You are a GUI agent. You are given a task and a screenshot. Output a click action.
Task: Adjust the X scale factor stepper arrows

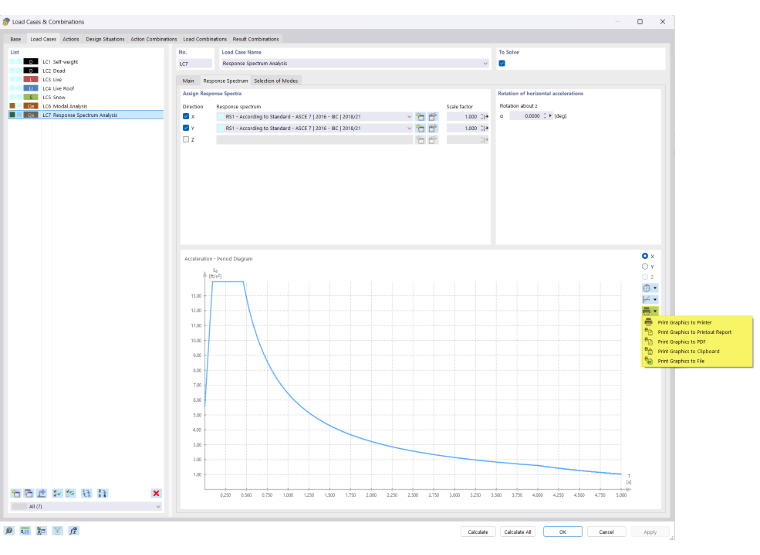(482, 117)
